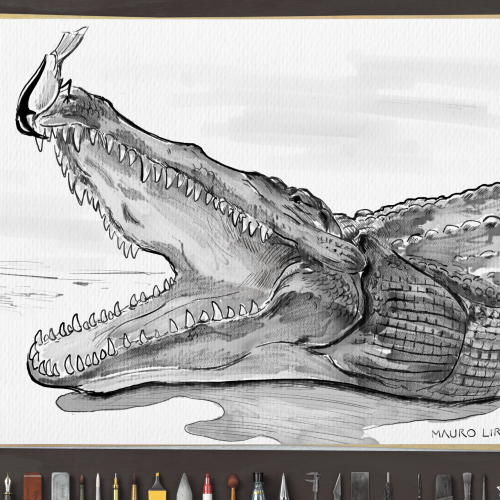Choose the flat metal scraper tool
Image resolution: width=500 pixels, height=500 pixels.
pyautogui.click(x=360, y=486)
